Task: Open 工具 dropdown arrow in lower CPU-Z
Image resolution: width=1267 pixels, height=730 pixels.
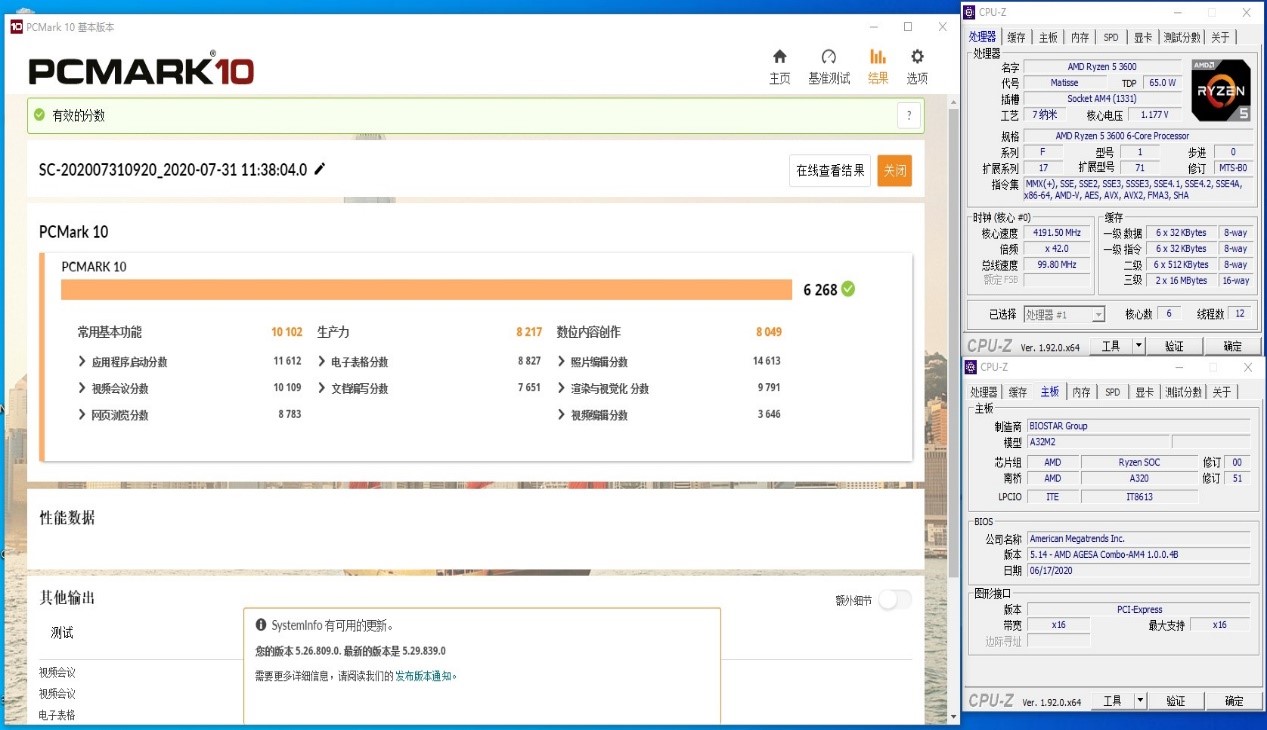Action: click(1139, 701)
